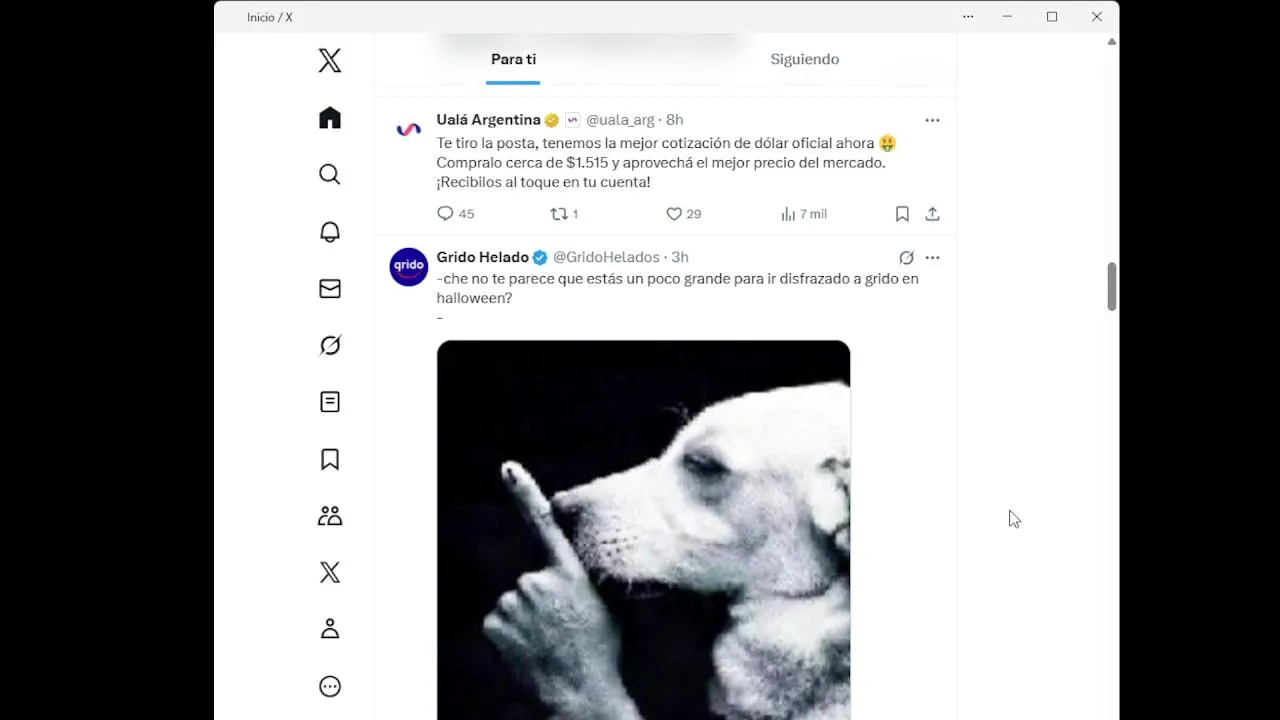The height and width of the screenshot is (720, 1280).
Task: Open the Profile page icon
Action: [x=330, y=629]
